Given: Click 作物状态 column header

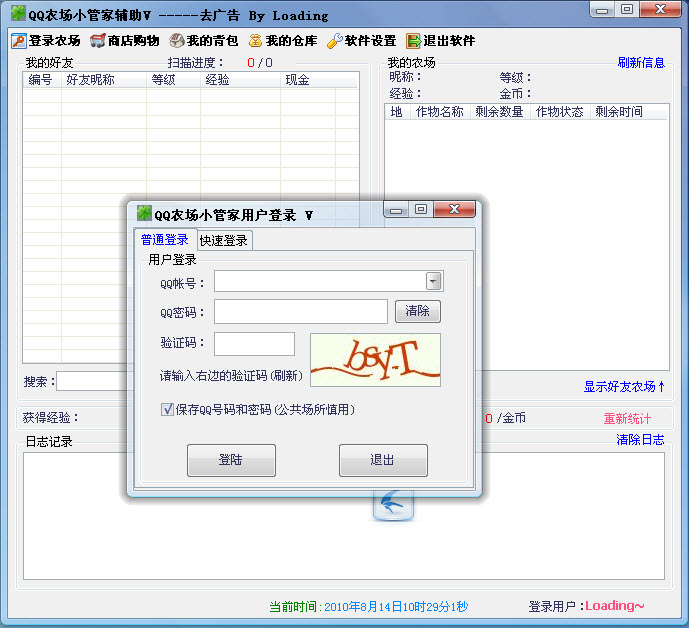Looking at the screenshot, I should 560,112.
